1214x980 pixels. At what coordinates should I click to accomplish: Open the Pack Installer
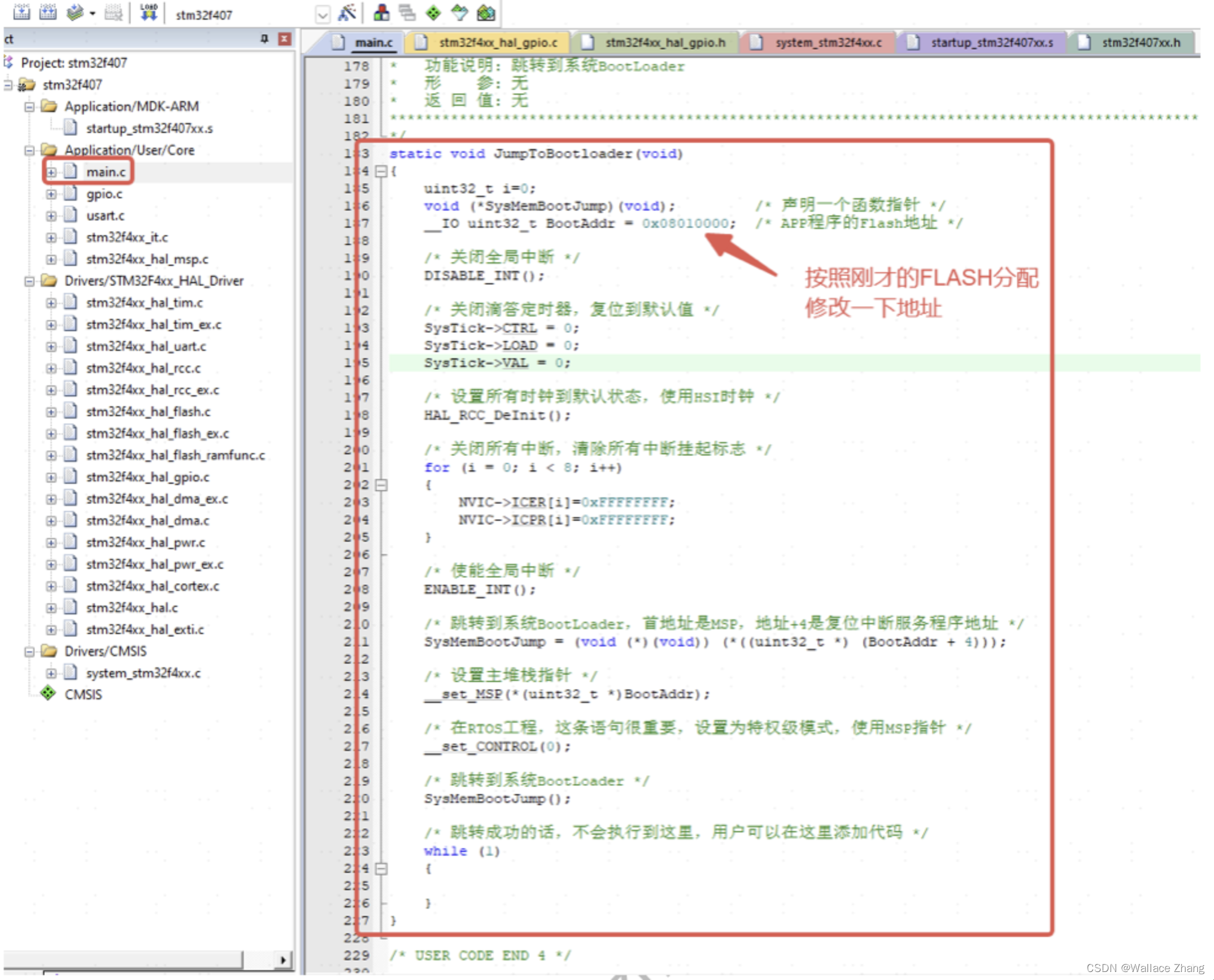click(486, 13)
